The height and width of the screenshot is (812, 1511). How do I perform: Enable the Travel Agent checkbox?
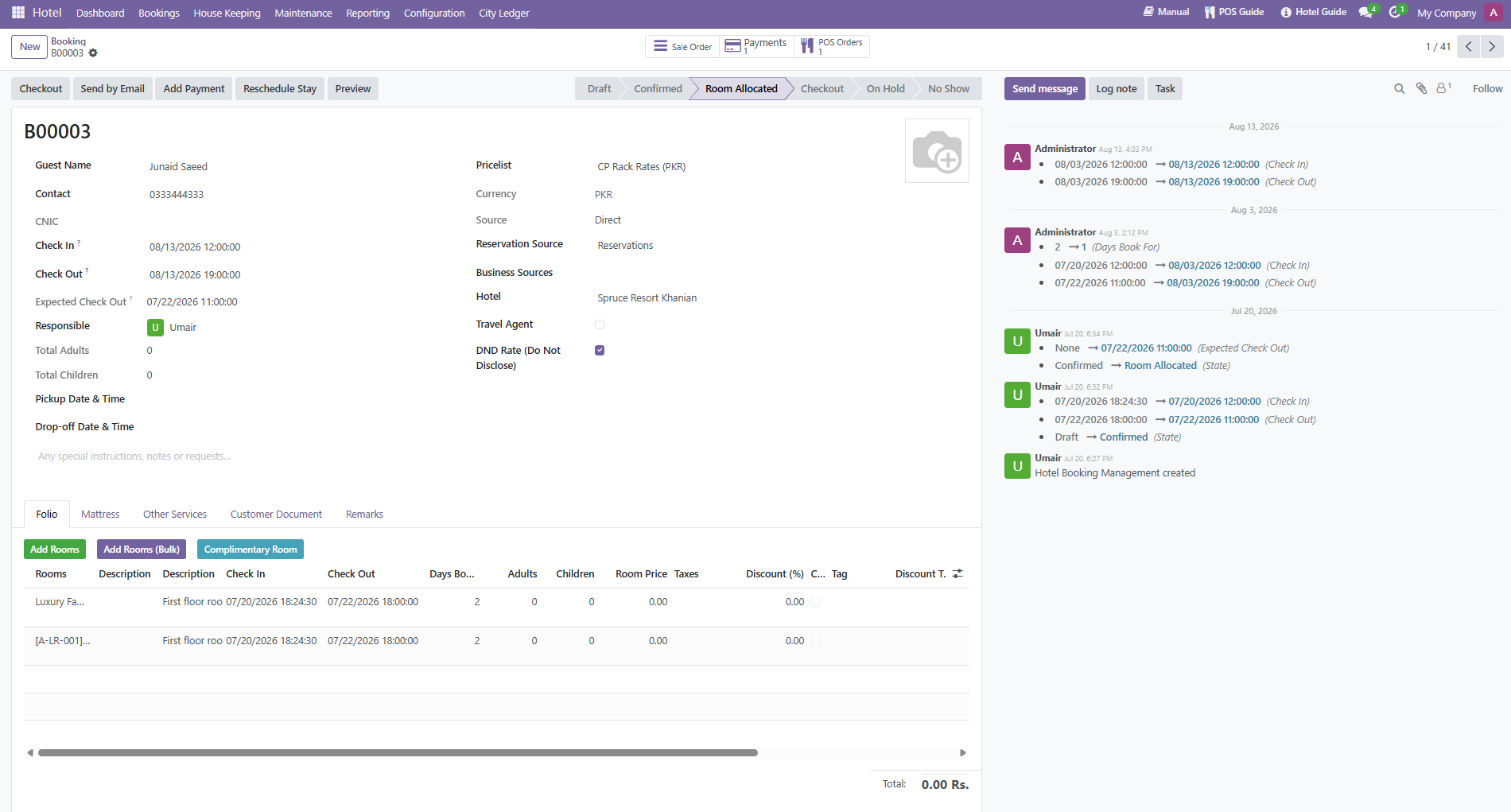pos(600,324)
